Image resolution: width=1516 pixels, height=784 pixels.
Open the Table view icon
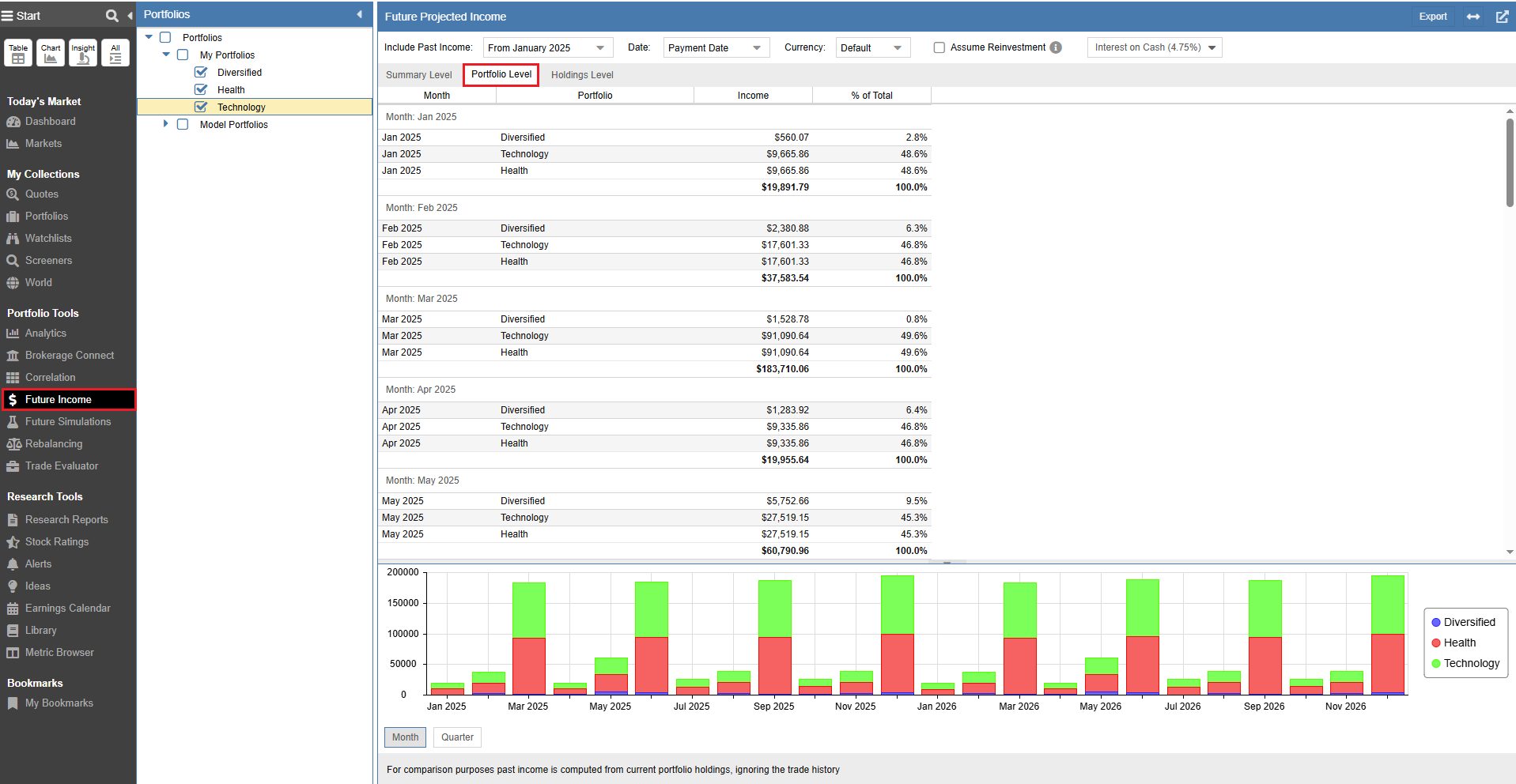(18, 53)
